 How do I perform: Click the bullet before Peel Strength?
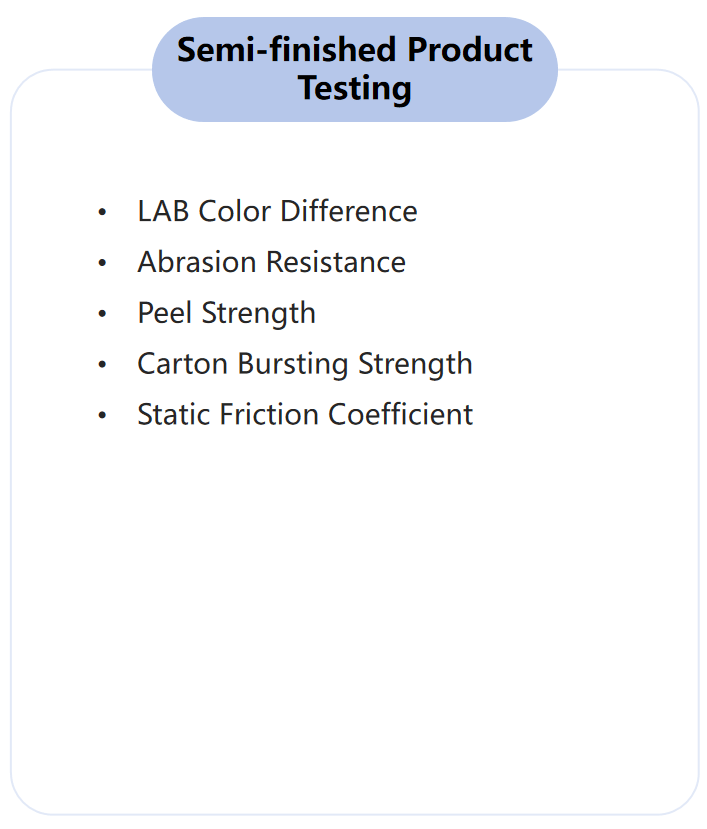pyautogui.click(x=103, y=314)
